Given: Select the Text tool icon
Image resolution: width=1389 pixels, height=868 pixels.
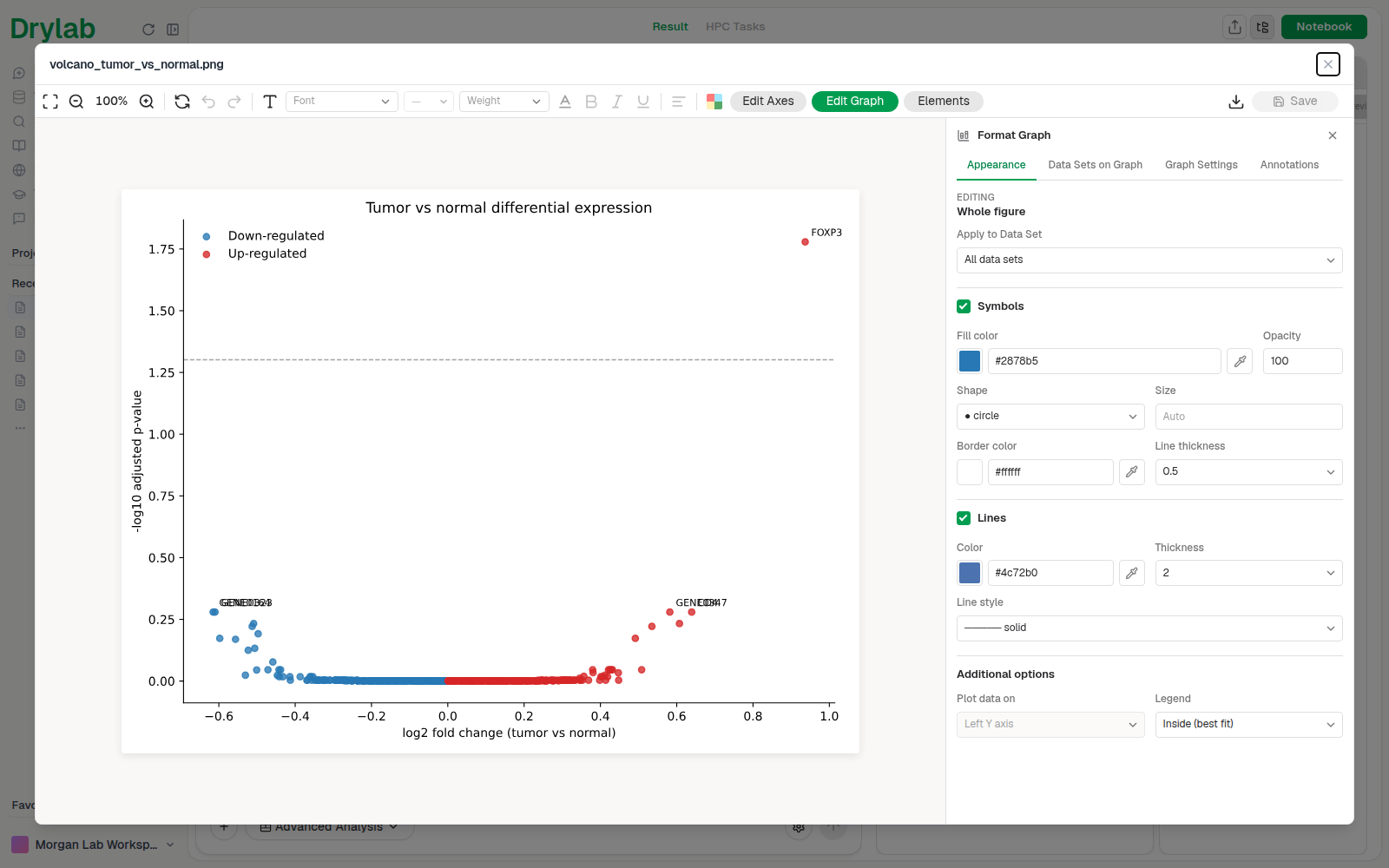Looking at the screenshot, I should pos(270,102).
